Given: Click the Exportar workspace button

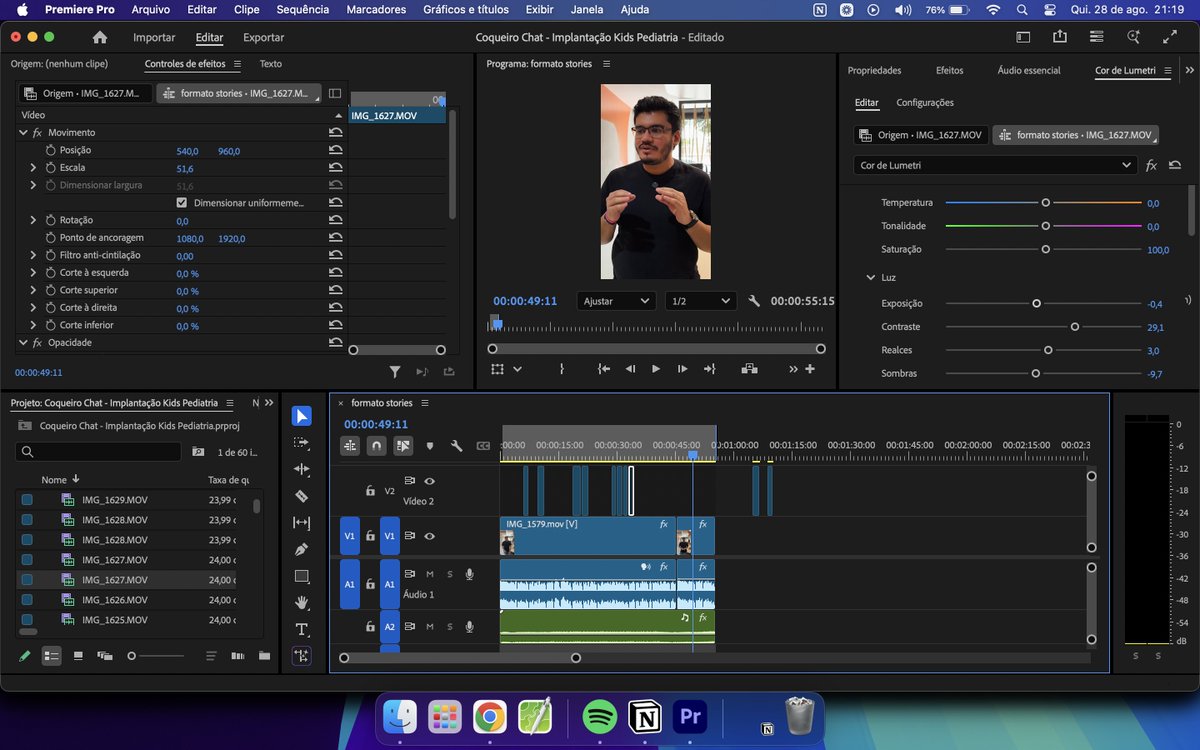Looking at the screenshot, I should click(x=263, y=38).
